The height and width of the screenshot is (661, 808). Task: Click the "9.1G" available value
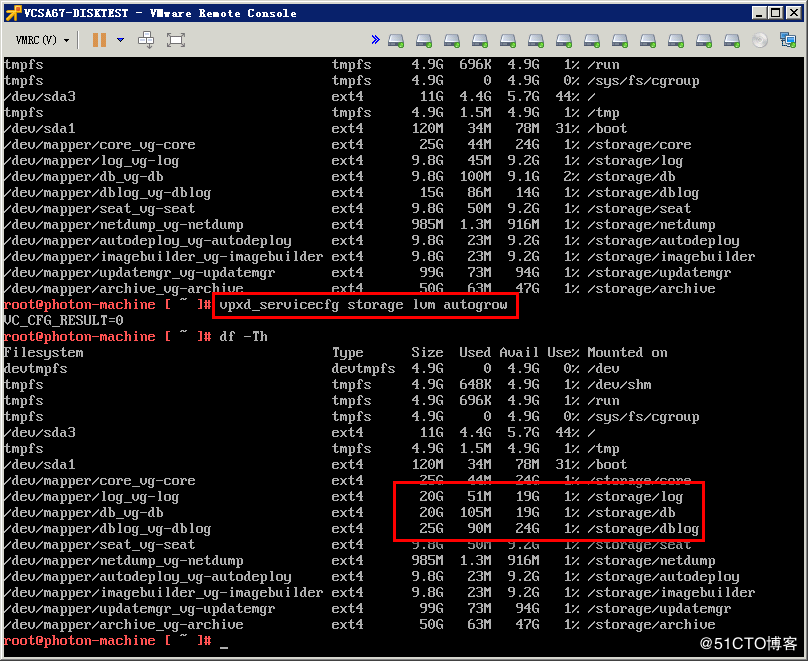coord(523,177)
